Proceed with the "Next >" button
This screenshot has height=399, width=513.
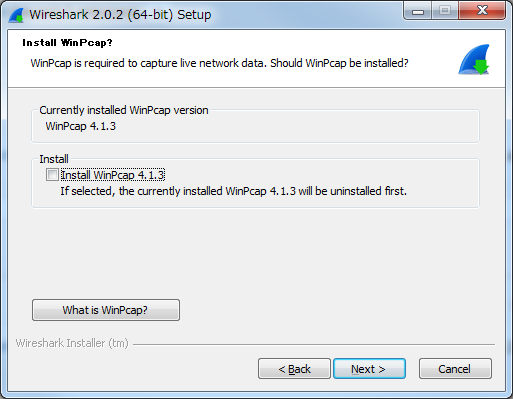[x=369, y=369]
